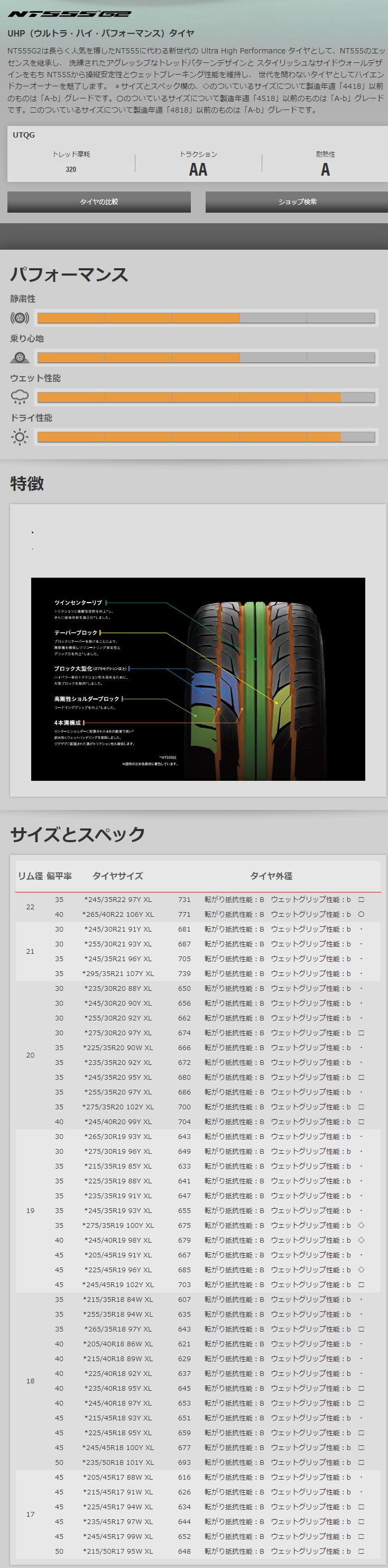This screenshot has width=388, height=1568.
Task: Click the quietness tire sound icon
Action: click(x=20, y=318)
